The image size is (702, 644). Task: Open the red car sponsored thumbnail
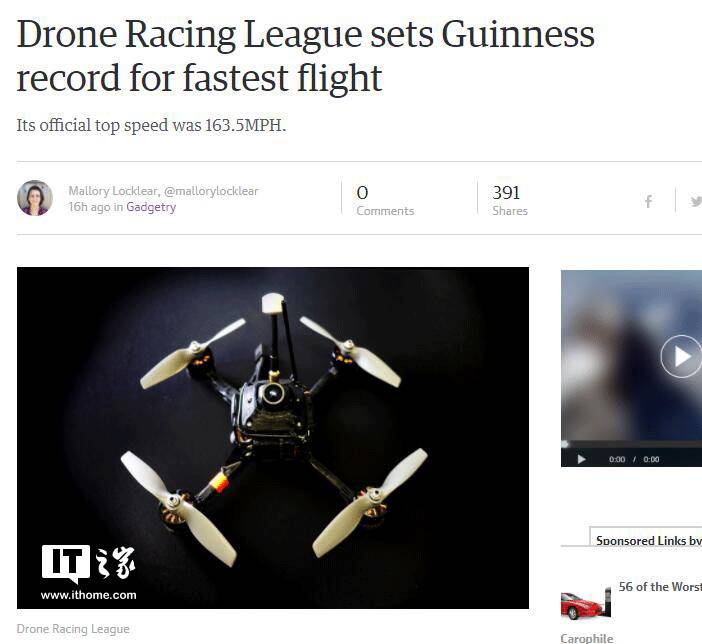coord(586,605)
